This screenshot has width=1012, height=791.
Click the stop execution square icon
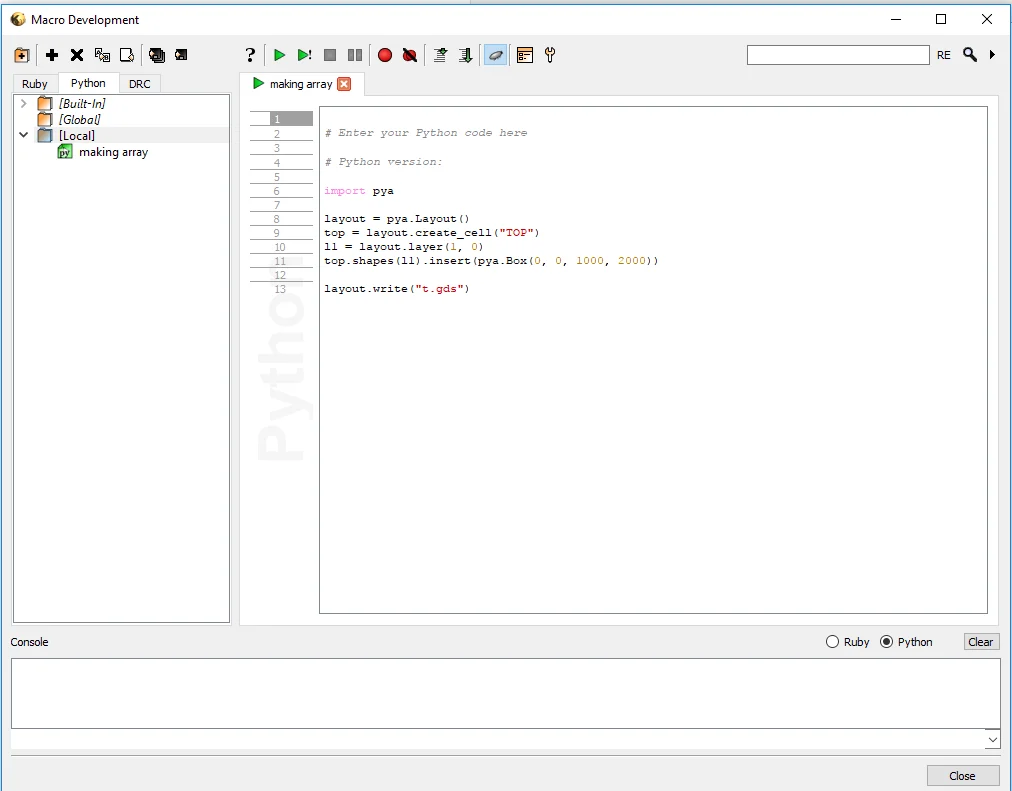pyautogui.click(x=330, y=55)
